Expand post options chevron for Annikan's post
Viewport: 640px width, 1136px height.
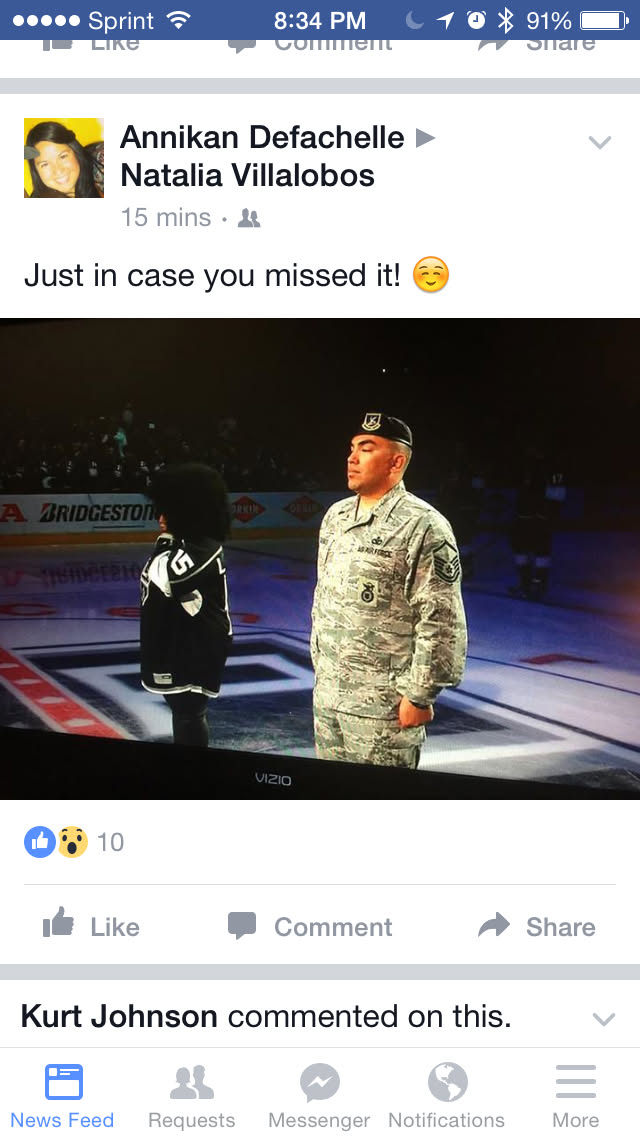(x=600, y=142)
